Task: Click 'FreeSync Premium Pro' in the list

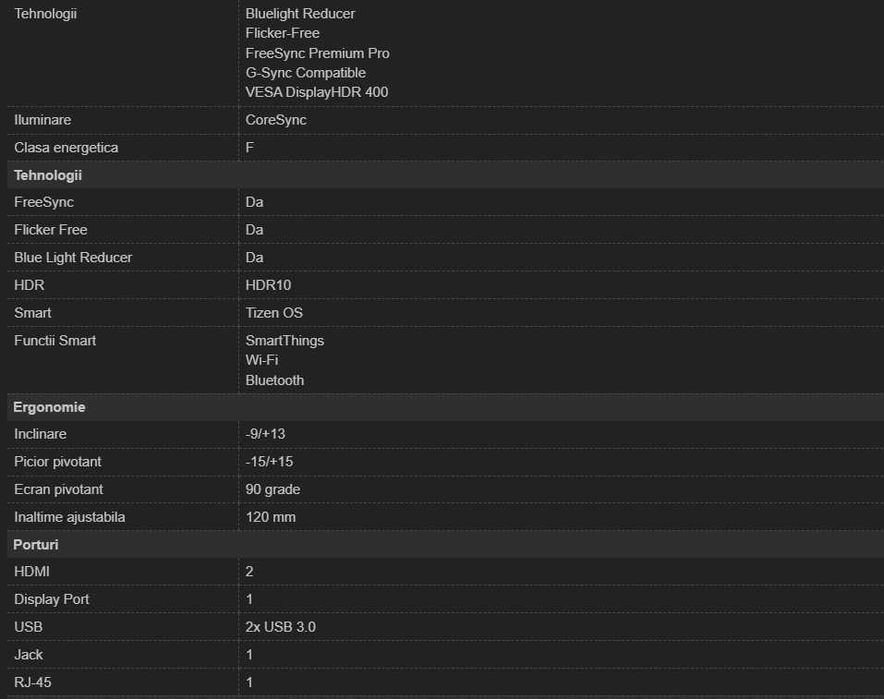Action: (317, 53)
